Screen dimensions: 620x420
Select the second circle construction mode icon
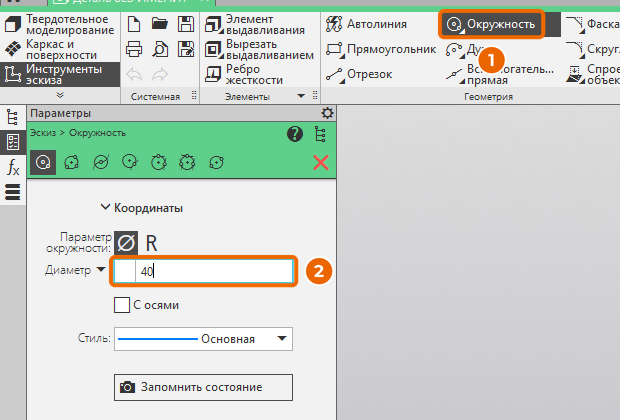tap(72, 162)
